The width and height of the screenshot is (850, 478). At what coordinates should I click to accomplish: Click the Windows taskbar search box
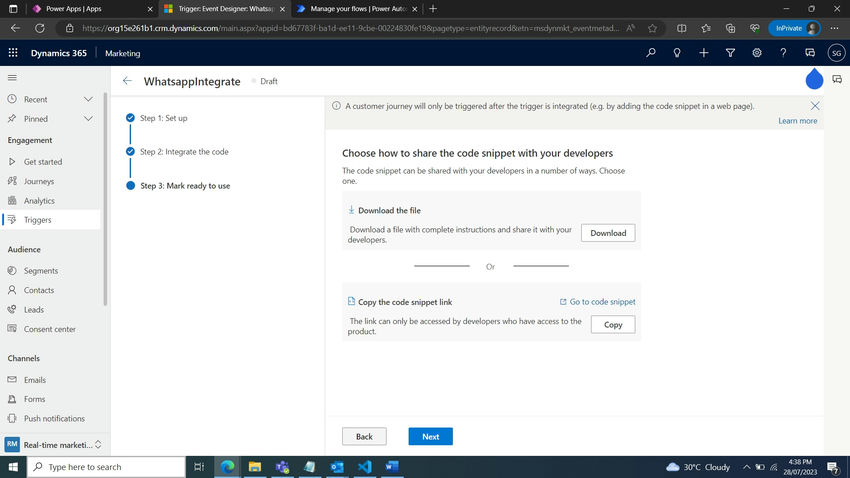click(107, 467)
